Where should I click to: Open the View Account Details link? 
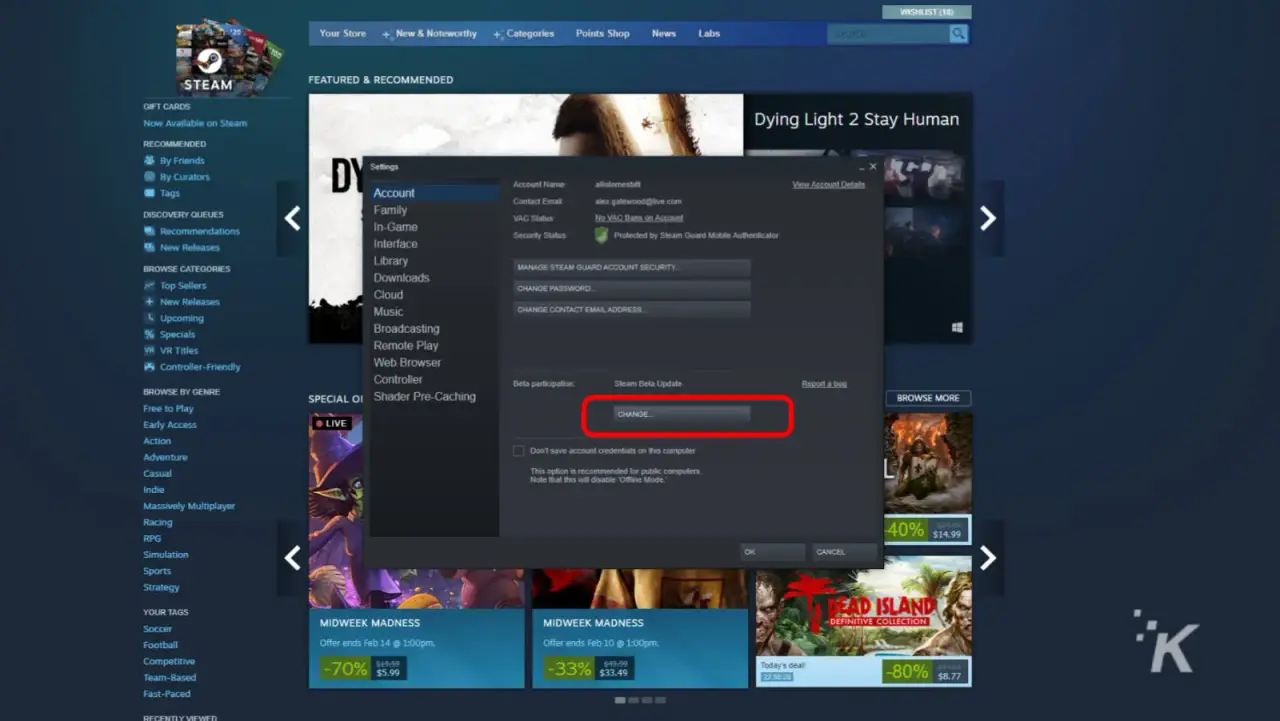tap(828, 185)
